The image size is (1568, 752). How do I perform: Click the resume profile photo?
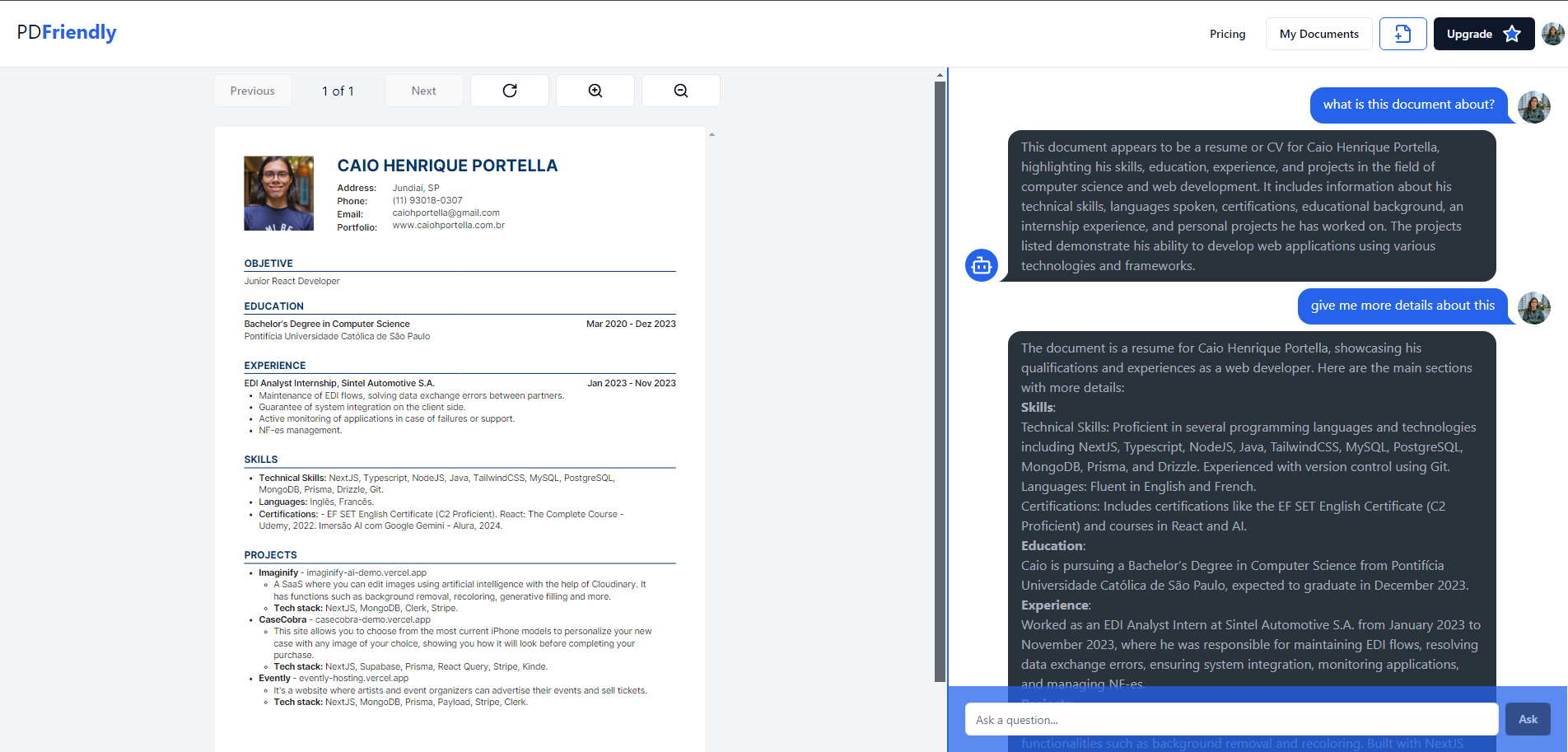pyautogui.click(x=278, y=194)
